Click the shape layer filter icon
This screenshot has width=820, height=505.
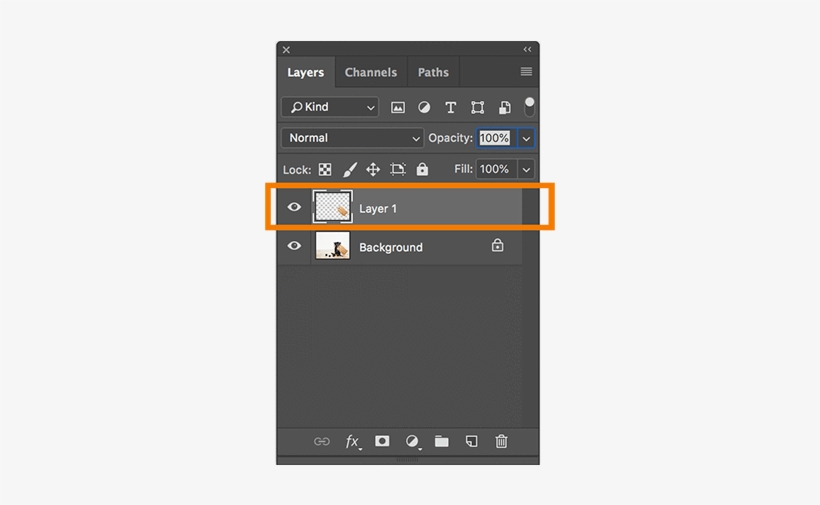[478, 107]
